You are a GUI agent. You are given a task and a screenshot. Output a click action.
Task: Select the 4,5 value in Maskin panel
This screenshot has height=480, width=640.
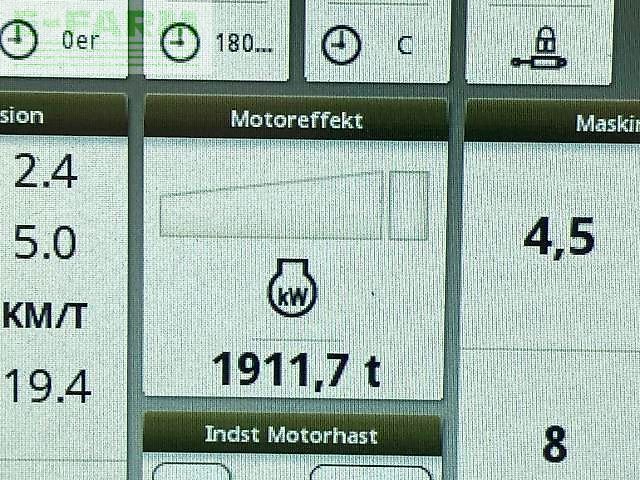tap(559, 238)
